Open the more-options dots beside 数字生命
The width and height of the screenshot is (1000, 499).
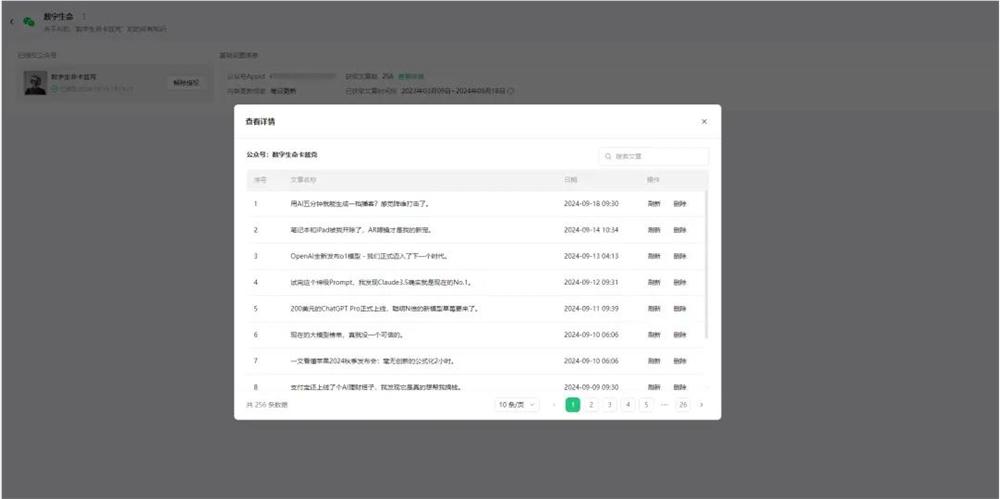click(x=84, y=16)
